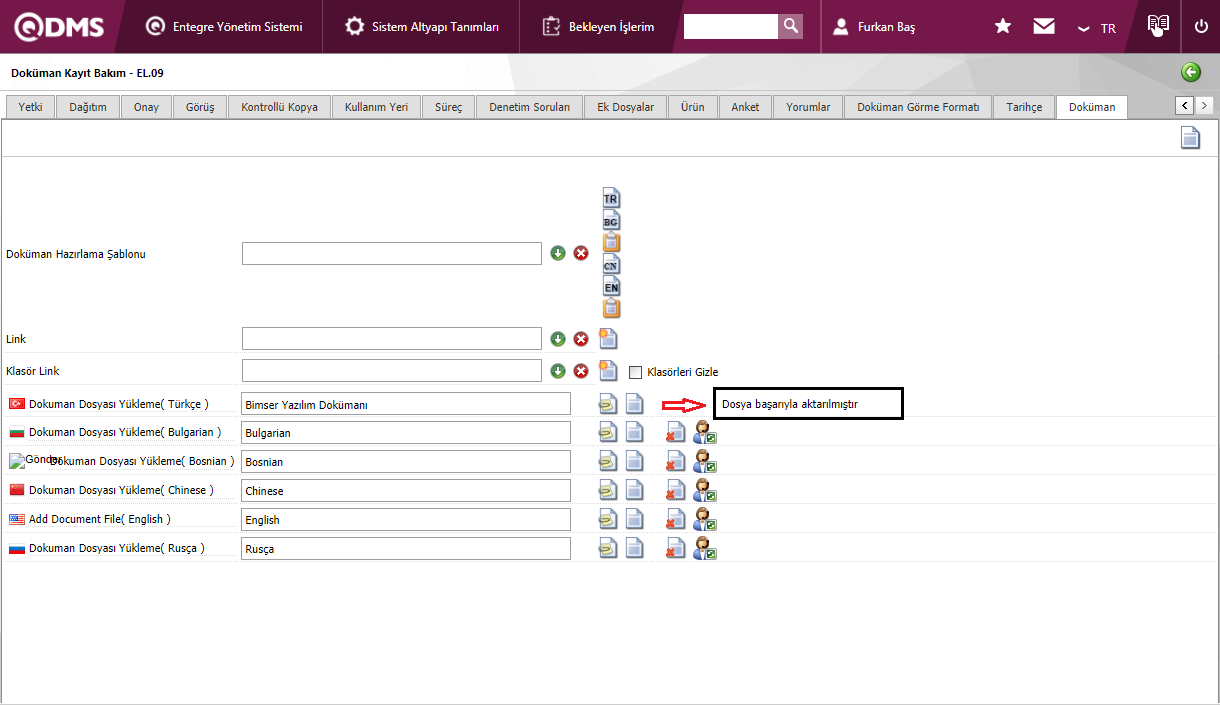Click the Doküman Hazırlama Şablonu input field

tap(392, 254)
